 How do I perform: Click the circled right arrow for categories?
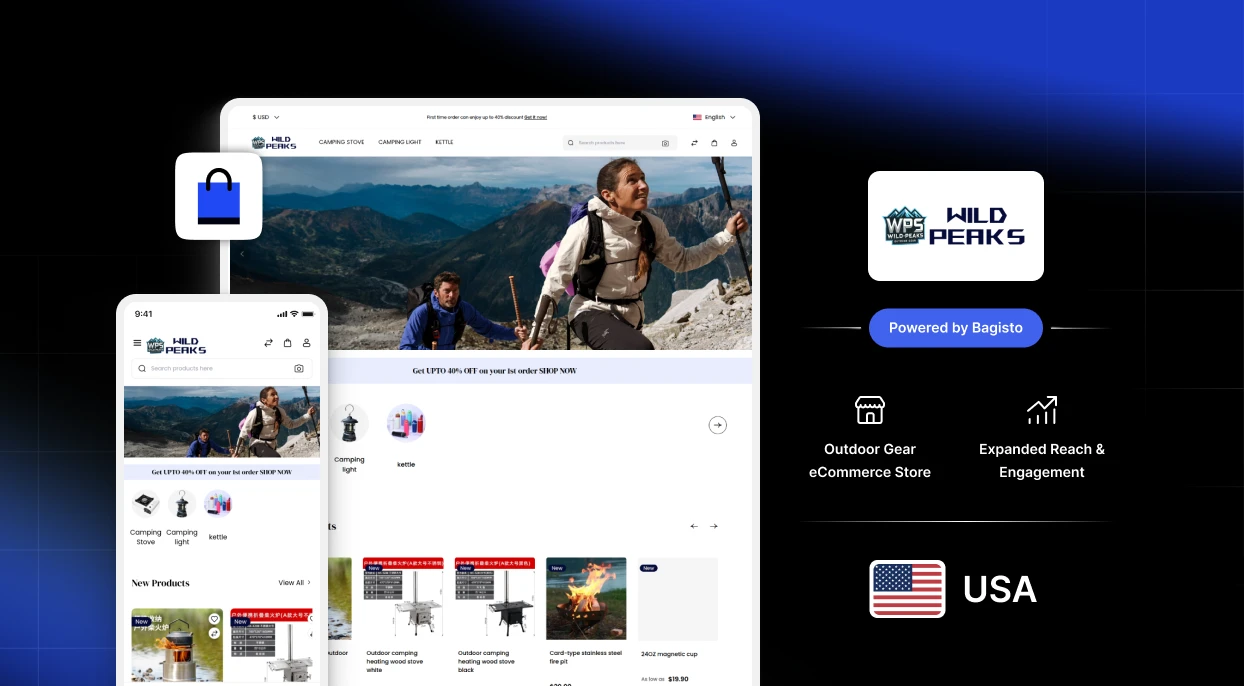(x=718, y=425)
